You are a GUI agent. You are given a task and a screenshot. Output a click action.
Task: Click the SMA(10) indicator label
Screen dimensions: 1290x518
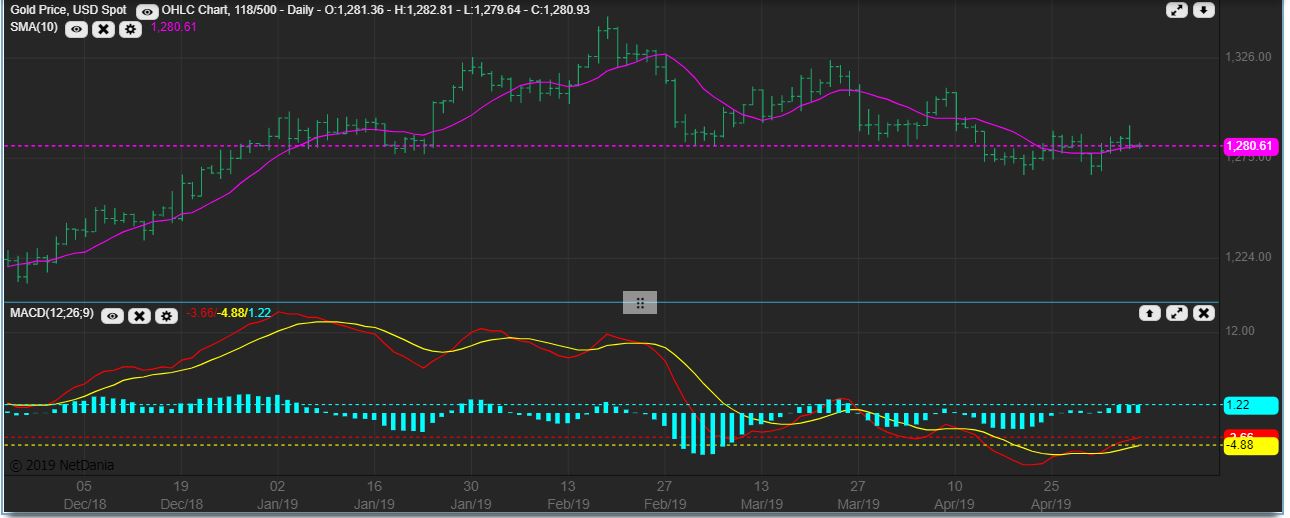(x=34, y=28)
